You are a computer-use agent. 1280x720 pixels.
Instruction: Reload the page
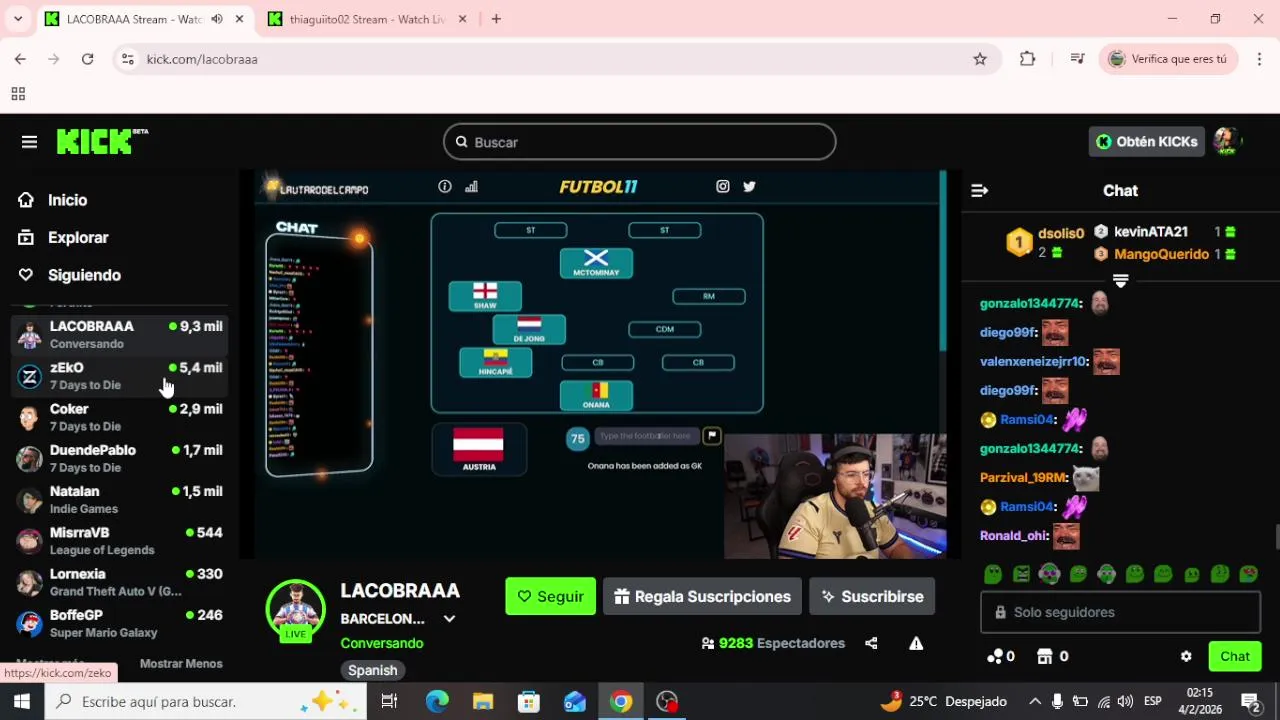(x=87, y=59)
